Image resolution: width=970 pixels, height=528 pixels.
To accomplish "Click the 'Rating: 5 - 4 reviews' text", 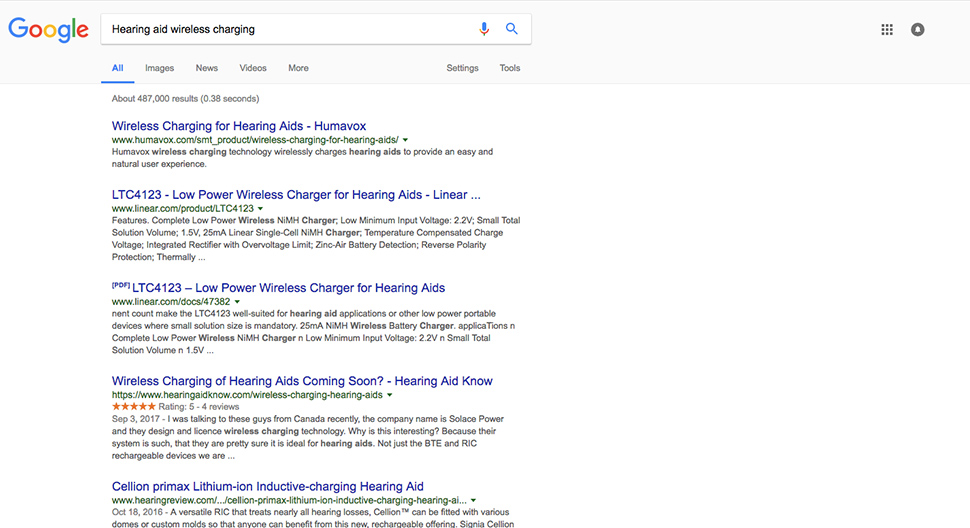I will coord(199,407).
